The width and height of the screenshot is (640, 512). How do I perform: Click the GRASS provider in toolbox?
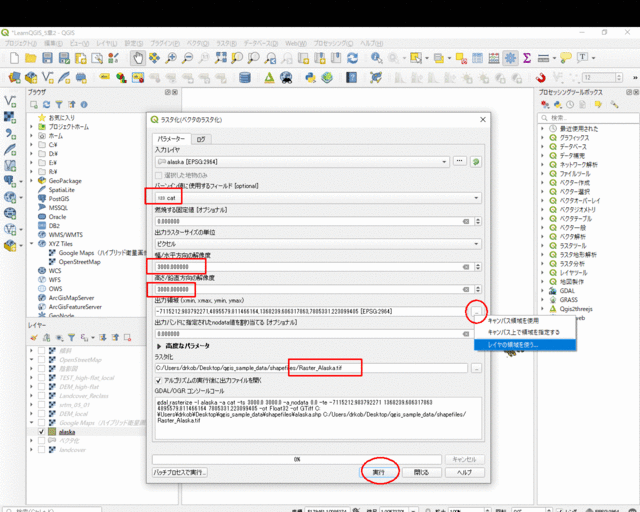coord(569,300)
